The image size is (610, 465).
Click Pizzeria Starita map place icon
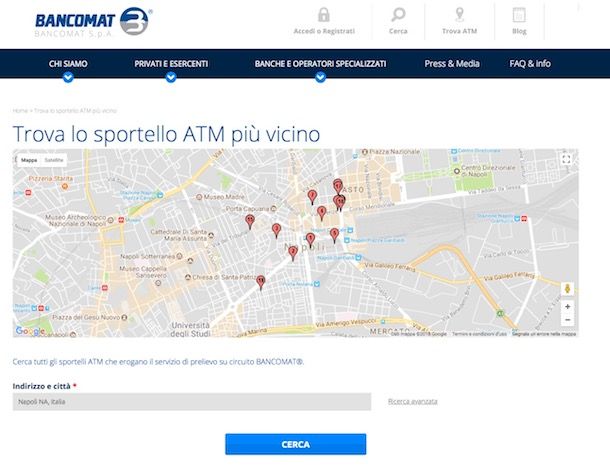[65, 186]
